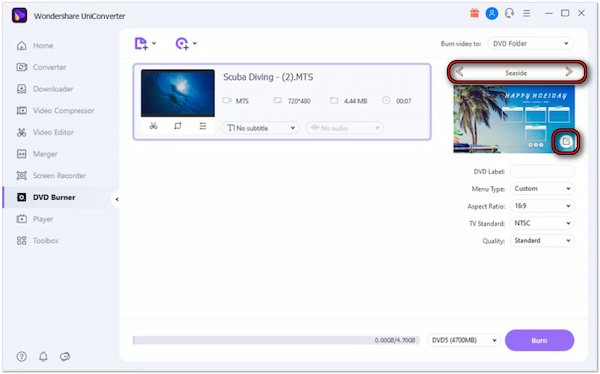Click the 00:07 duration text
Viewport: 600px width, 374px height.
coord(404,101)
